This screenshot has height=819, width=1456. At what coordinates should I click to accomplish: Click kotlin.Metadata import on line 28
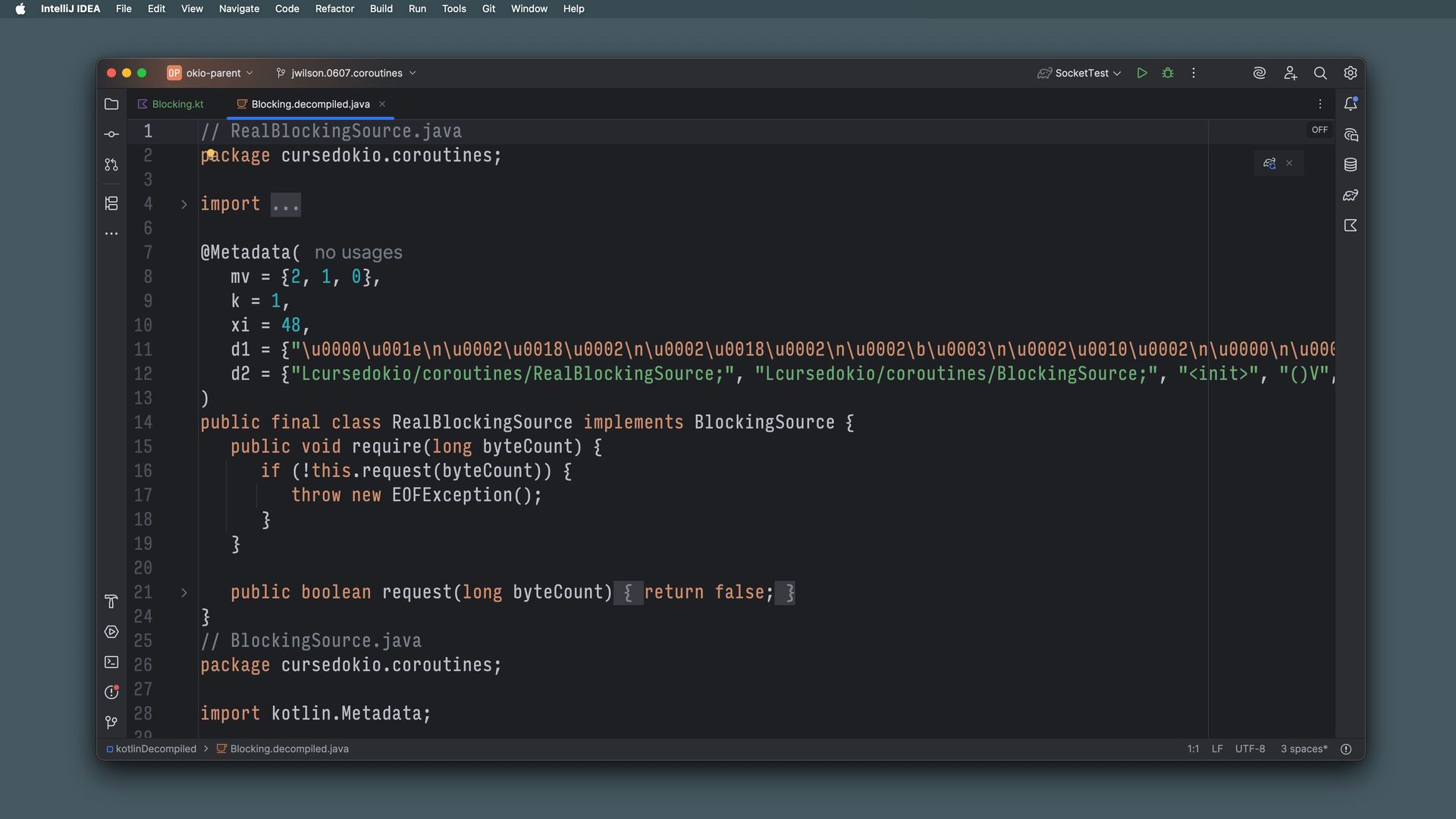[x=346, y=714]
